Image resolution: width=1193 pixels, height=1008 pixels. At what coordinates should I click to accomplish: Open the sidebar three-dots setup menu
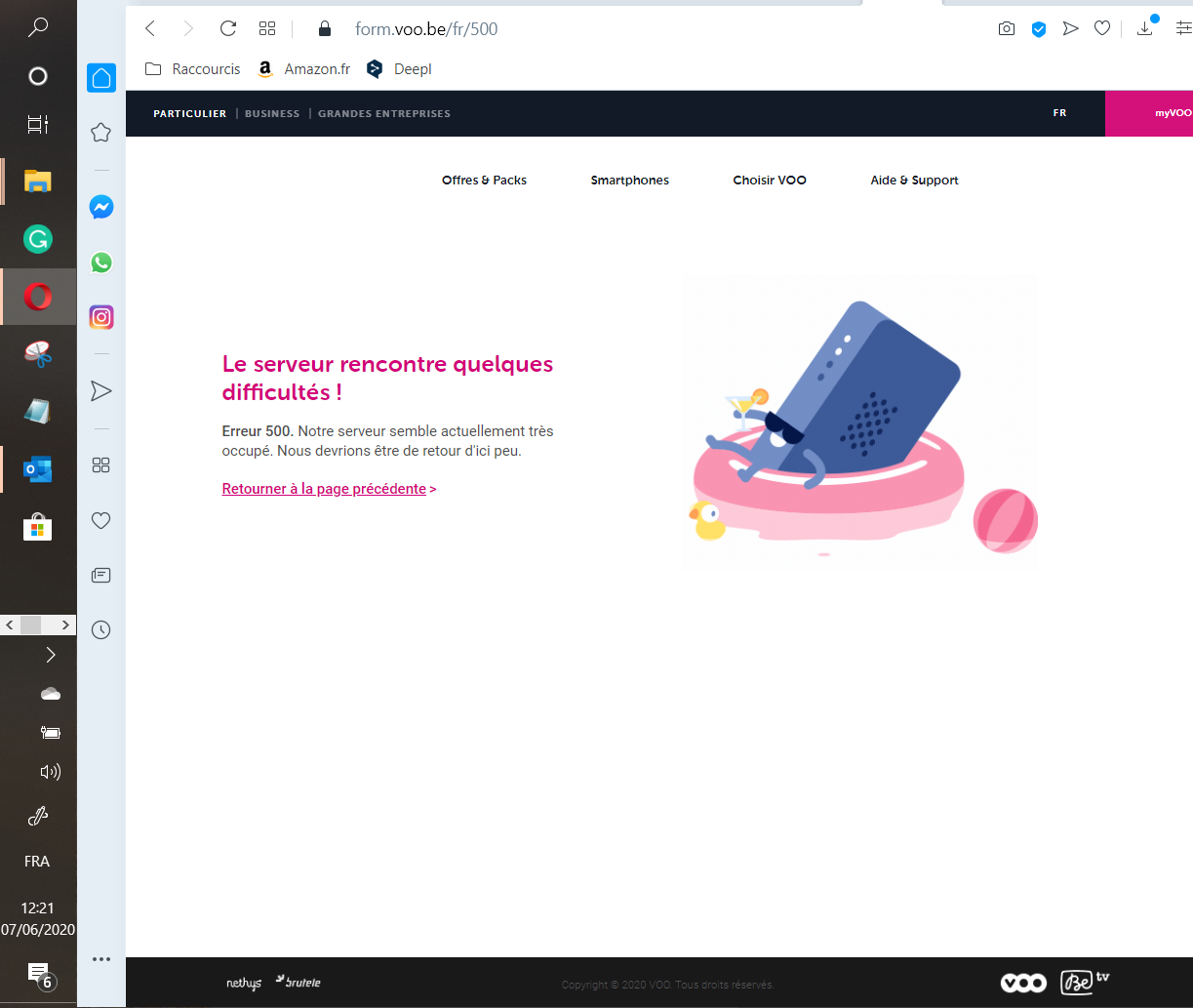tap(100, 959)
